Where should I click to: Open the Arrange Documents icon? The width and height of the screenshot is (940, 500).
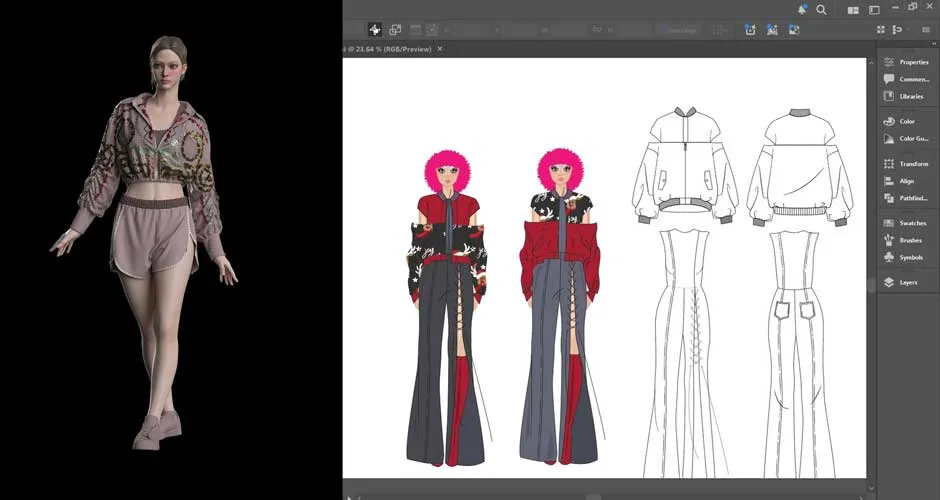853,10
